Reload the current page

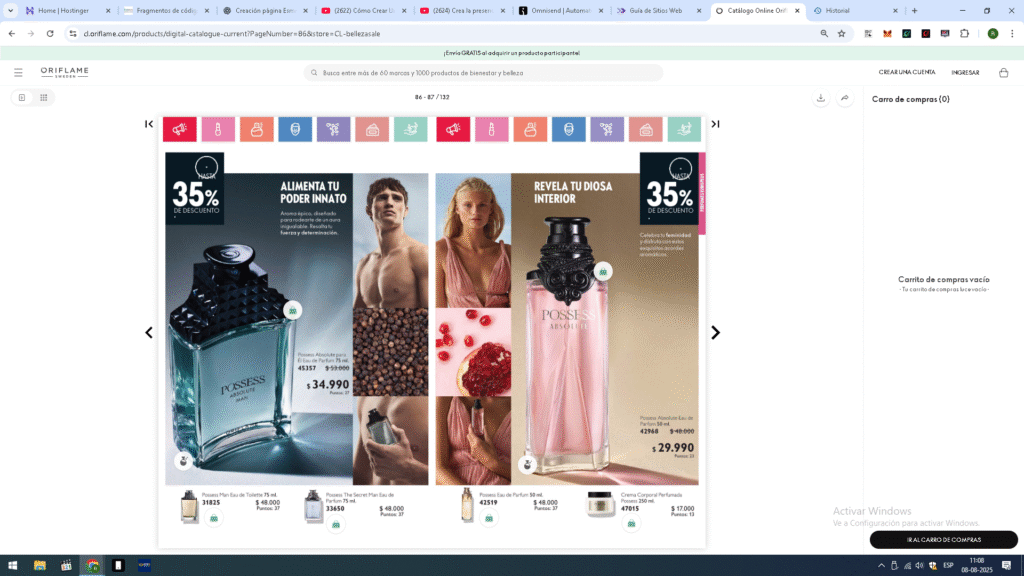coord(50,33)
